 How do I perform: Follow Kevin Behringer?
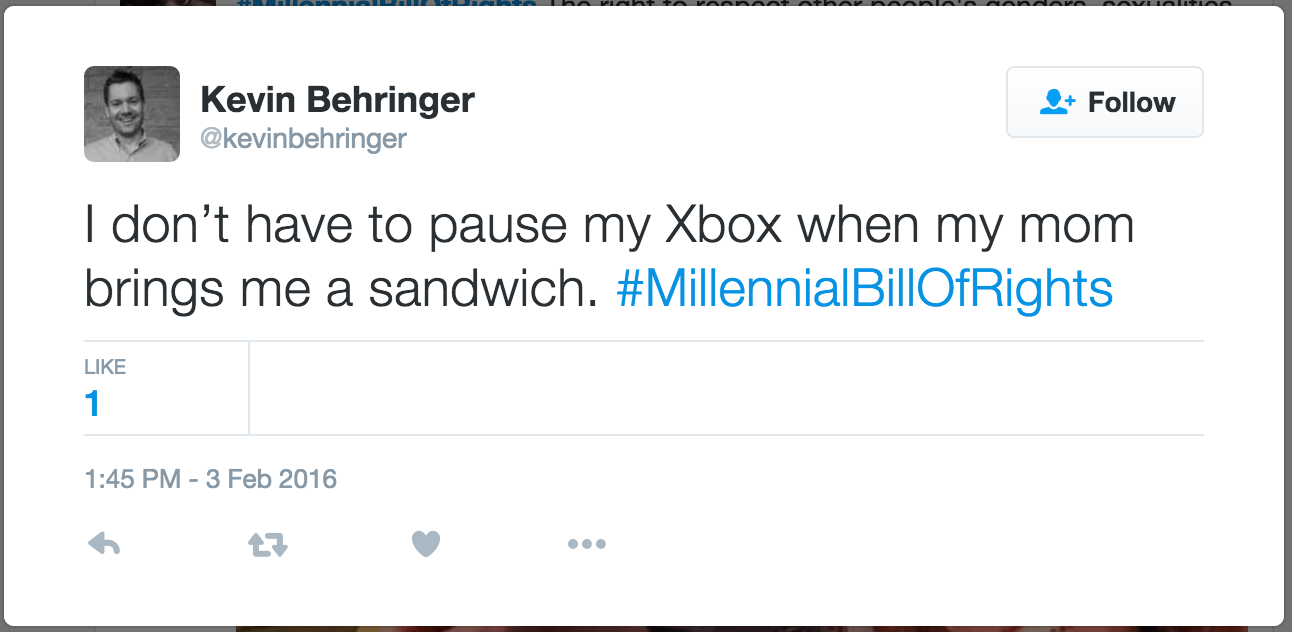[x=1104, y=102]
